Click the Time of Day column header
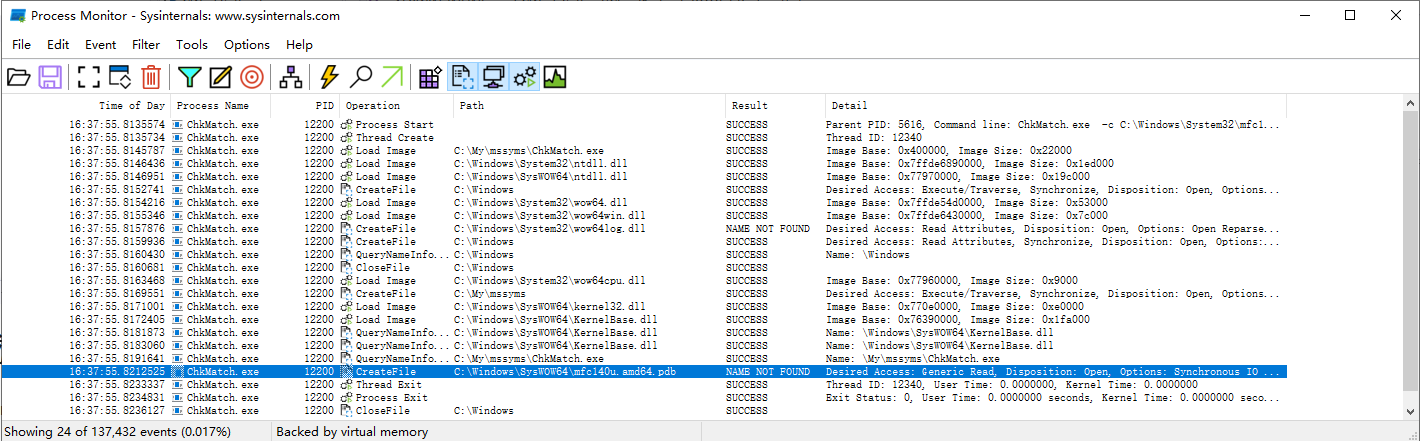 point(86,106)
